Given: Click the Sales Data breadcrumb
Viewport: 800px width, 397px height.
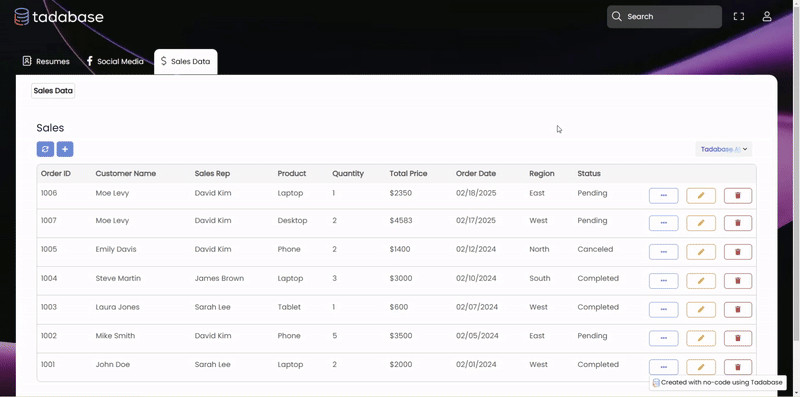Looking at the screenshot, I should pyautogui.click(x=53, y=91).
